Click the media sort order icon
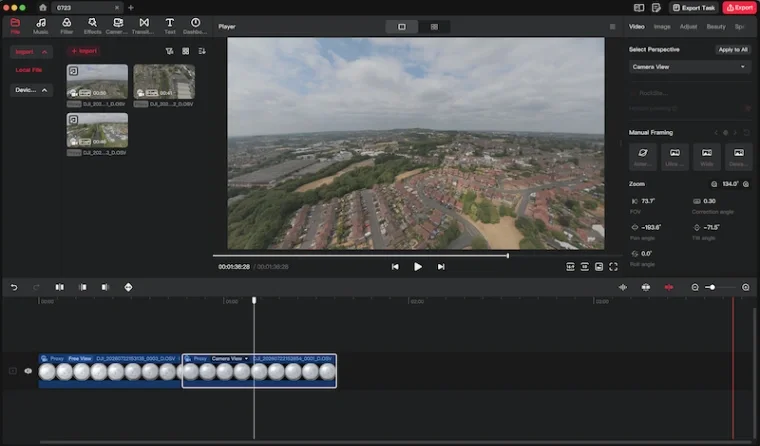 pyautogui.click(x=202, y=51)
